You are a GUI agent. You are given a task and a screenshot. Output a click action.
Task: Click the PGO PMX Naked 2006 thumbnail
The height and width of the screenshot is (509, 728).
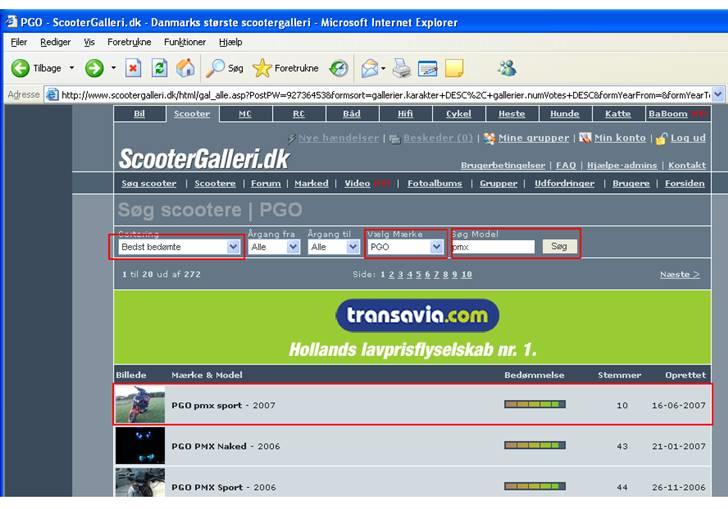point(140,446)
